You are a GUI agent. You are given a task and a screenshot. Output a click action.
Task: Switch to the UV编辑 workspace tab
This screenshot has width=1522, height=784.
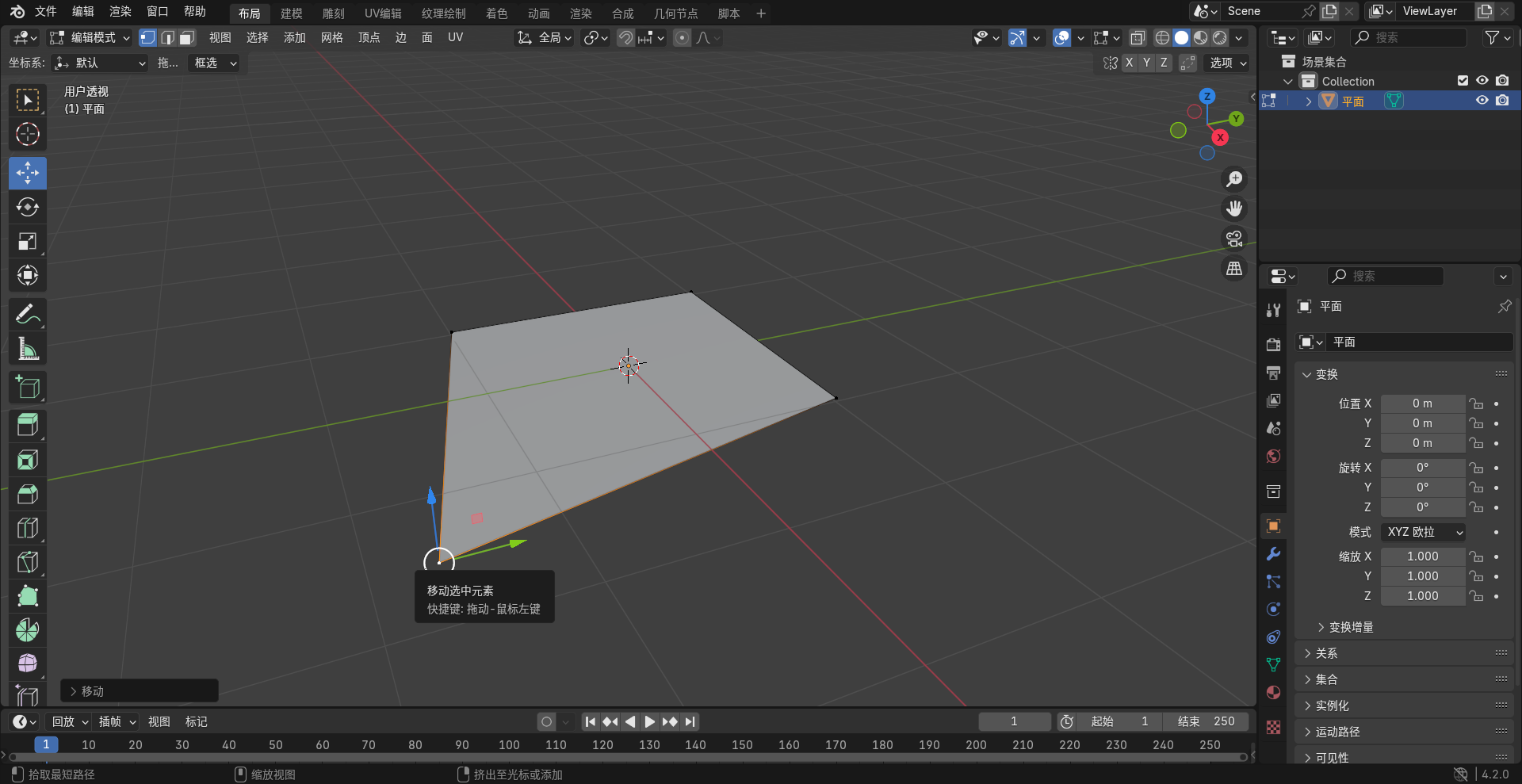coord(383,13)
